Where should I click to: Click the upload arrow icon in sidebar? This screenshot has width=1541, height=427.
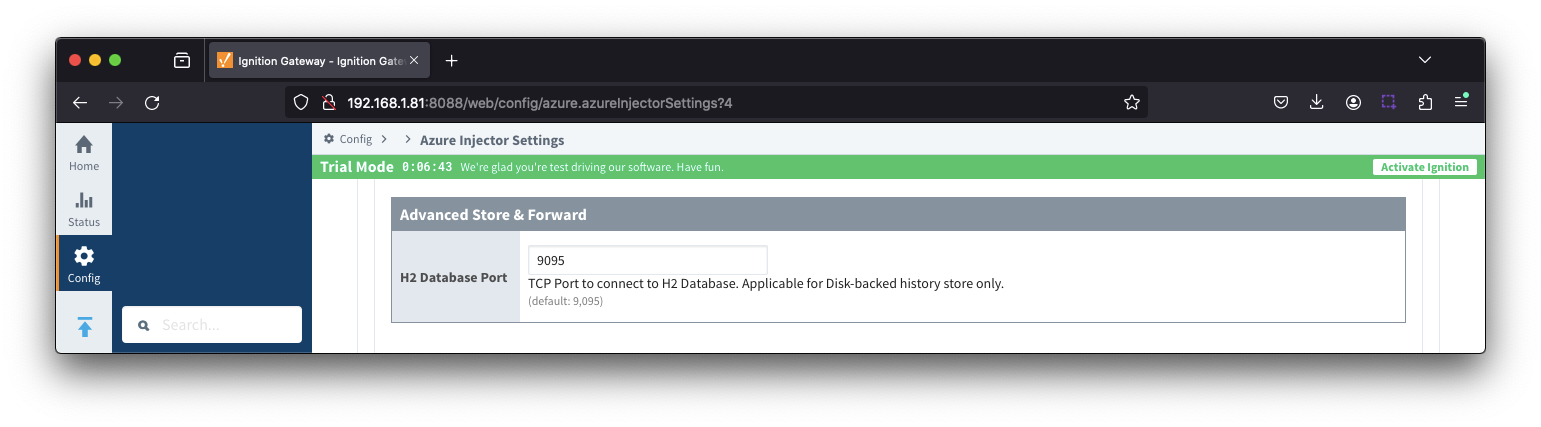pyautogui.click(x=84, y=327)
